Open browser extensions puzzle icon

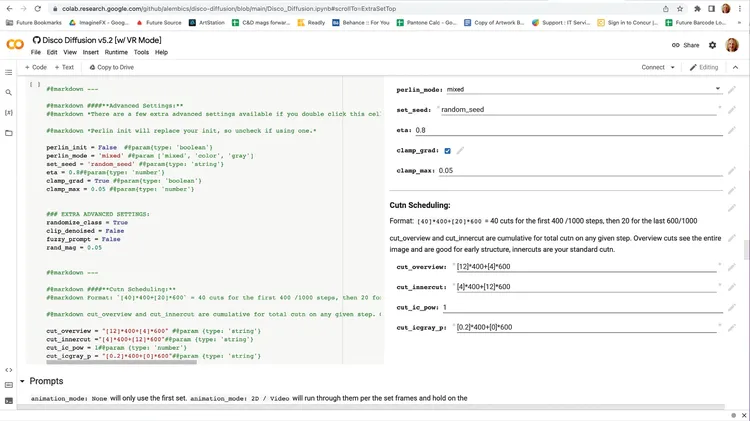pos(697,9)
